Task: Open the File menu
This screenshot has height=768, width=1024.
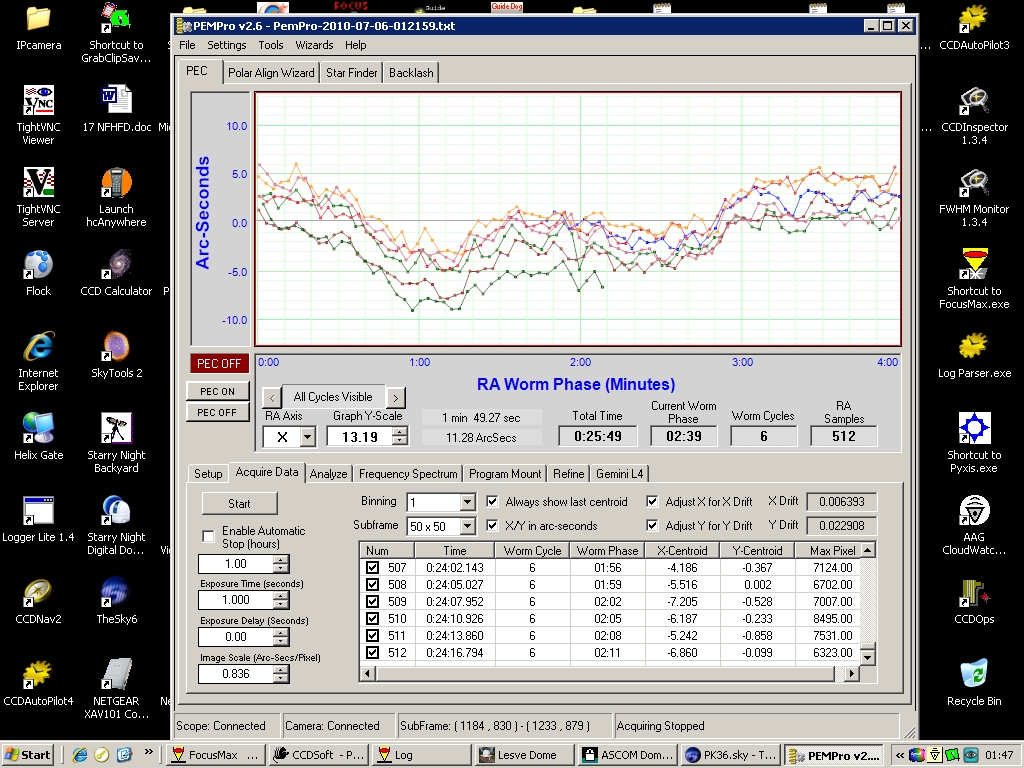Action: [187, 45]
